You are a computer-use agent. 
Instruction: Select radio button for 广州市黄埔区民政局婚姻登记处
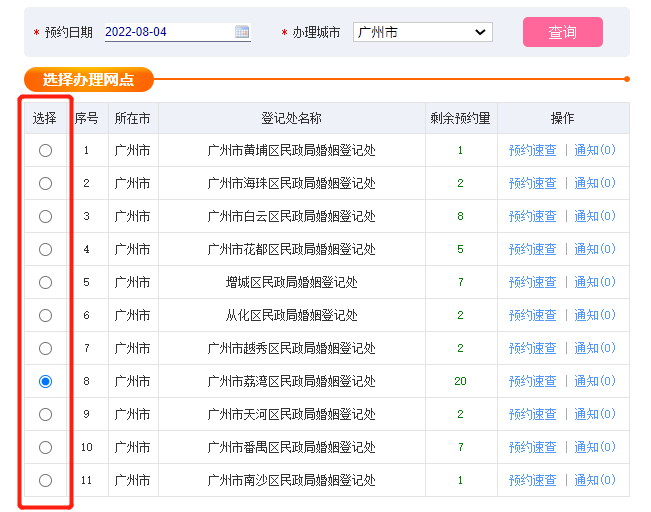coord(45,150)
